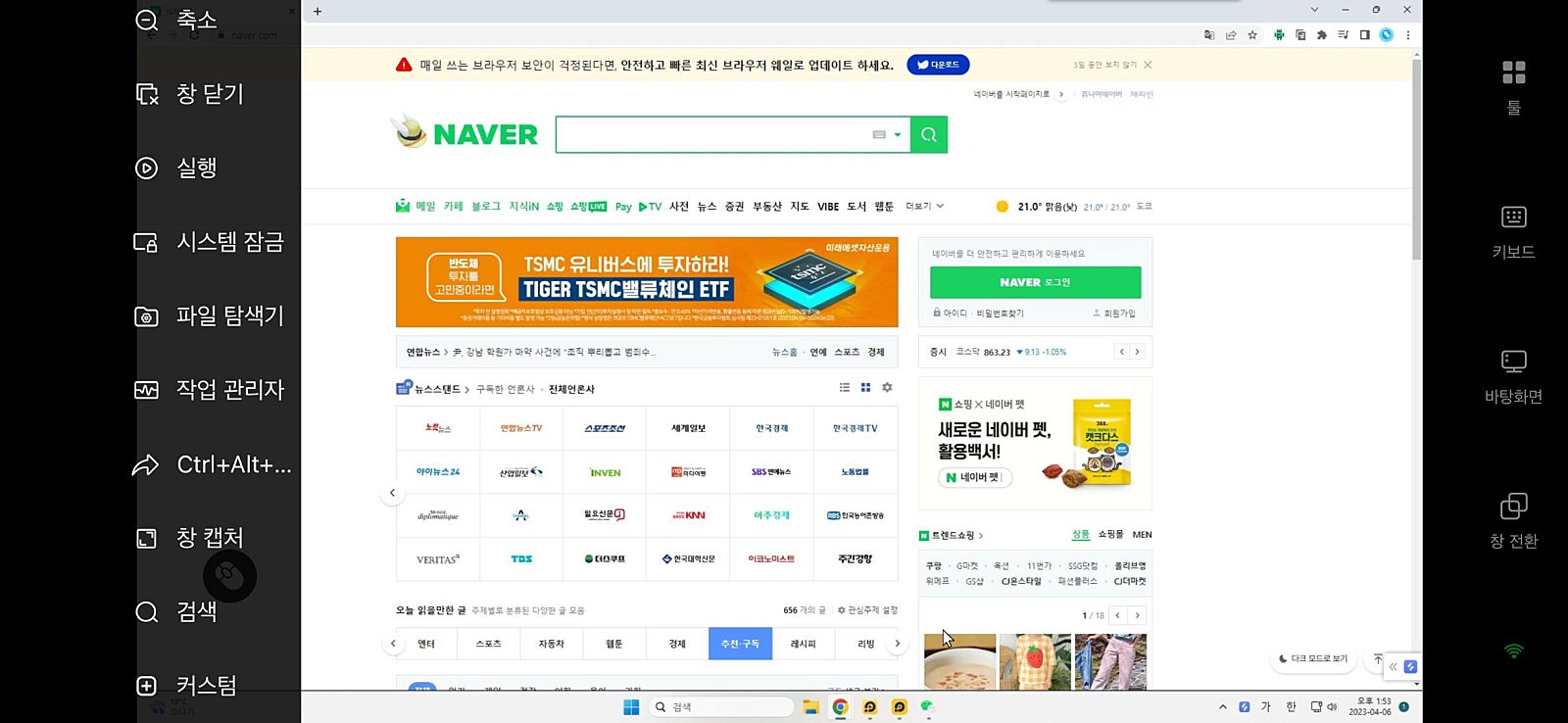Screen dimensions: 1568x723
Task: Select 경제 topic tab
Action: click(x=677, y=644)
